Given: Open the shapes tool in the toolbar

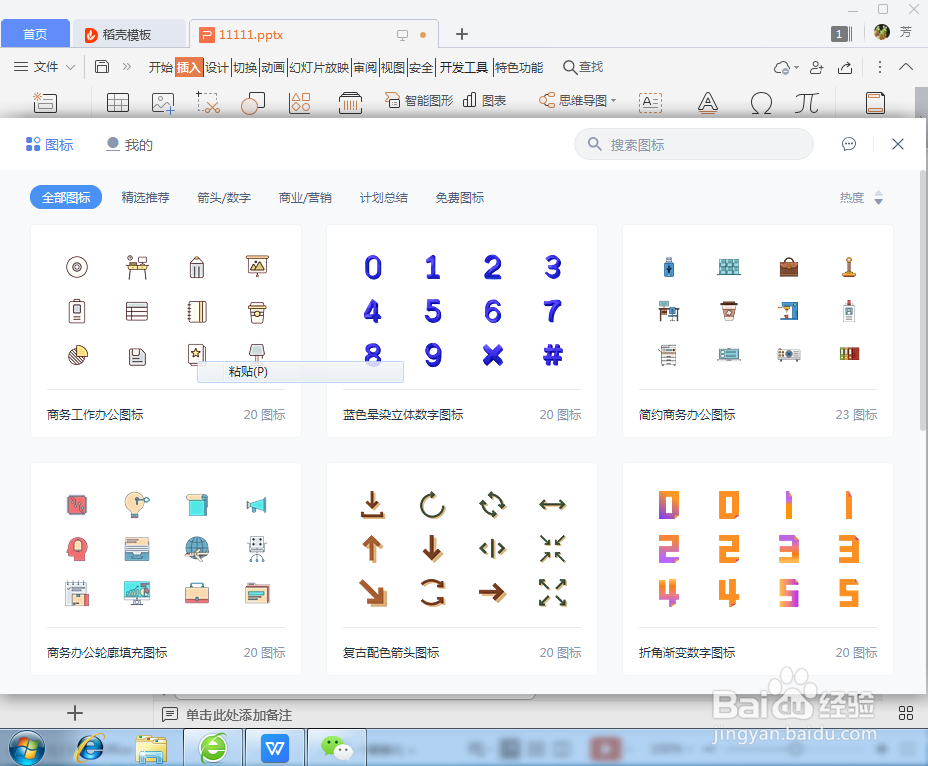Looking at the screenshot, I should (253, 103).
